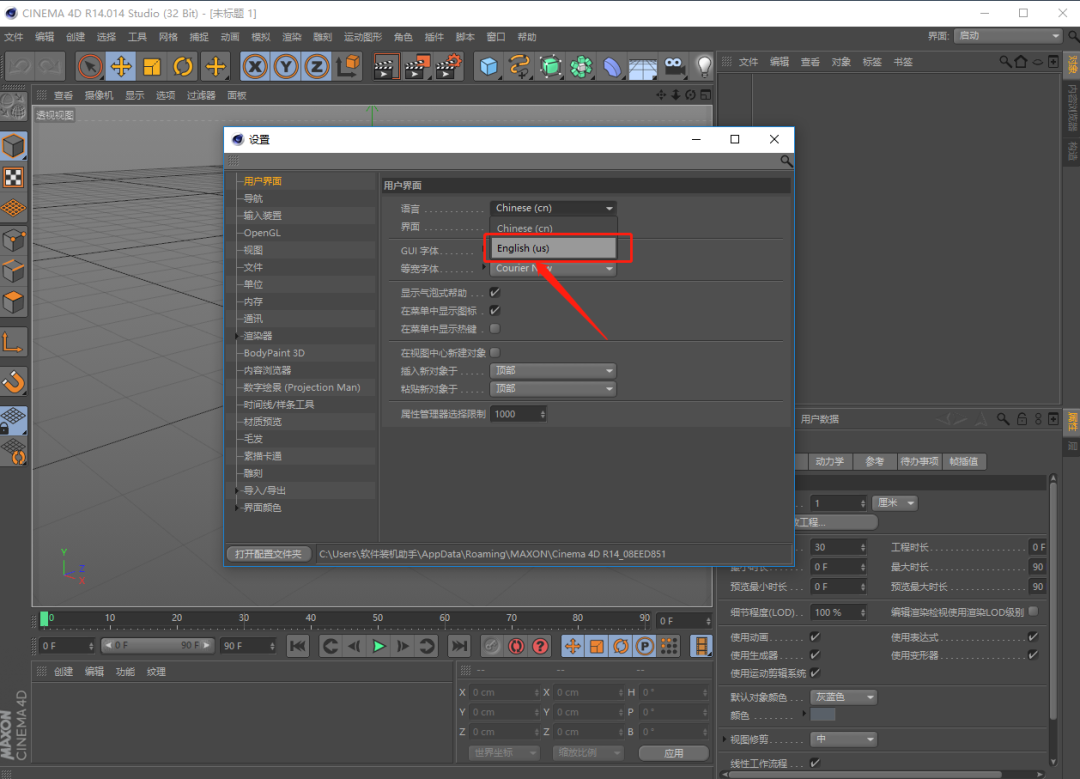Open the green flower array modeling icon
The width and height of the screenshot is (1080, 779).
(x=581, y=67)
